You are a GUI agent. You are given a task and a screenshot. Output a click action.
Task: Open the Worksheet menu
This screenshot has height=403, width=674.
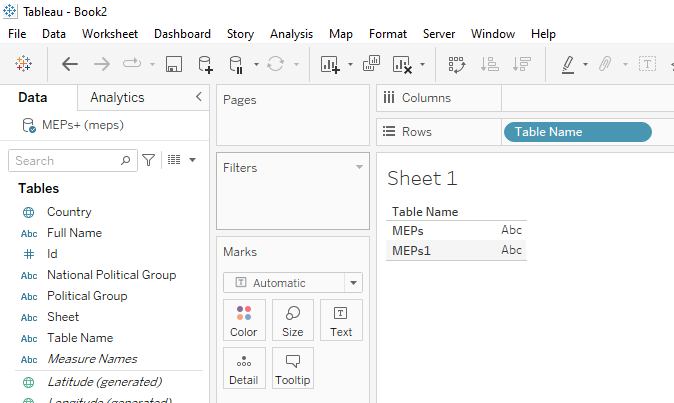point(110,34)
